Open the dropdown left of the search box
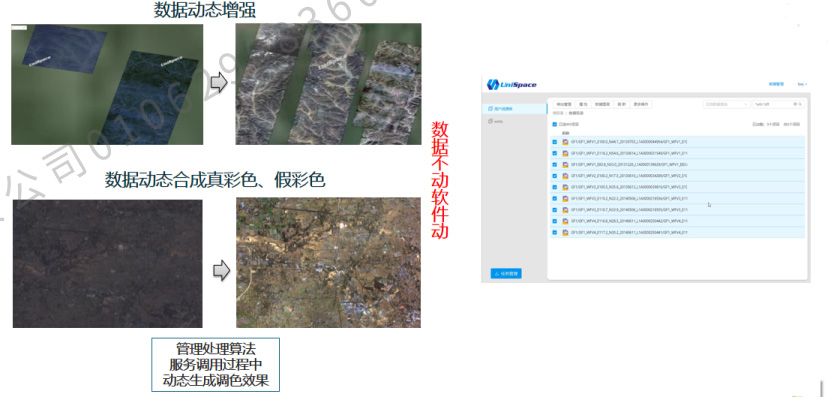This screenshot has width=828, height=397. [x=726, y=105]
